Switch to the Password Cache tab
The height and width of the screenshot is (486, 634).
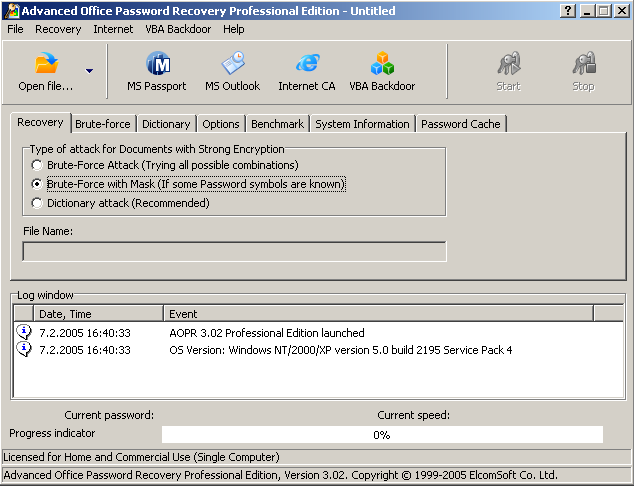pos(461,124)
